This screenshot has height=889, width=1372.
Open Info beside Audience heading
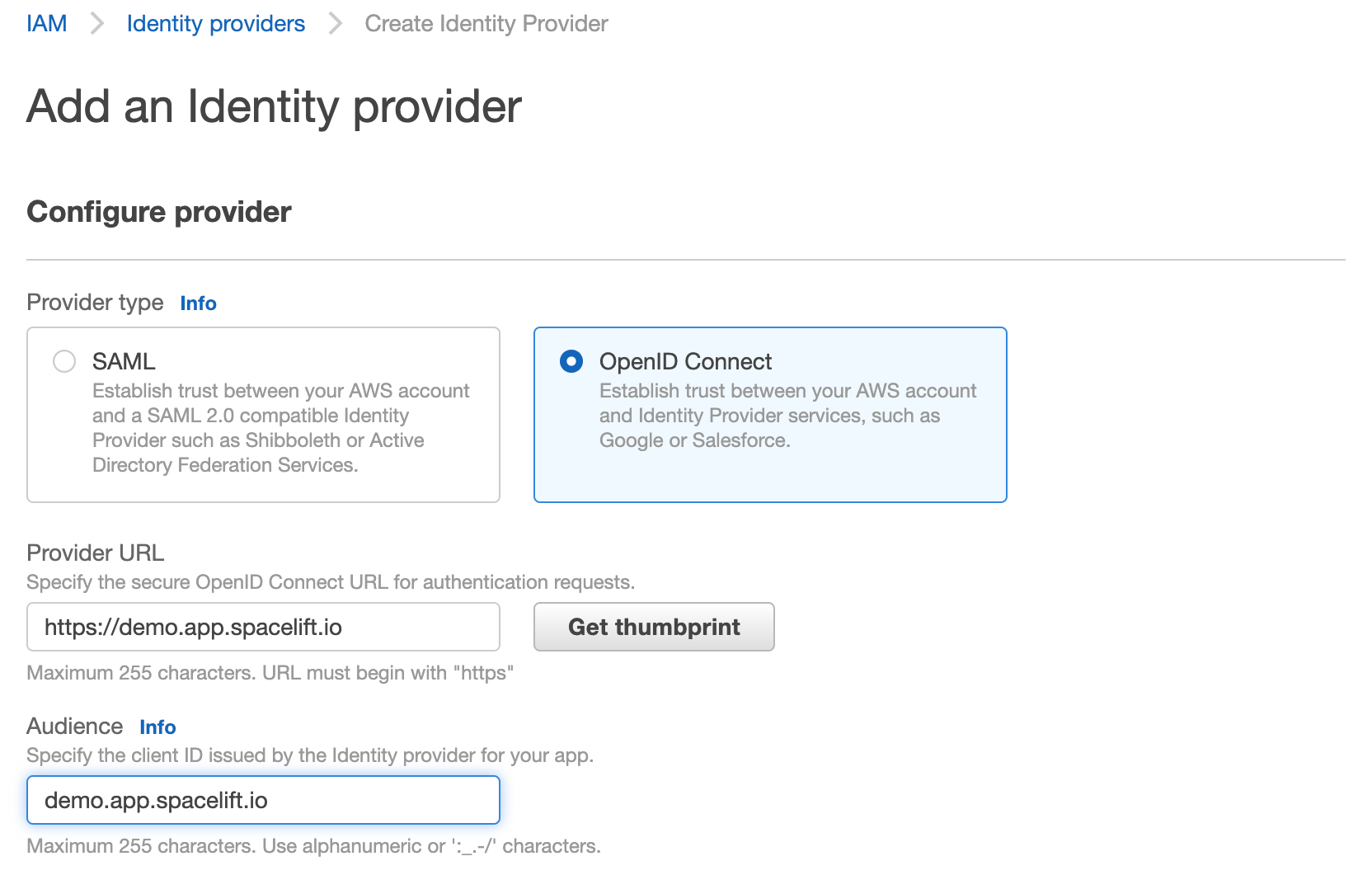157,727
